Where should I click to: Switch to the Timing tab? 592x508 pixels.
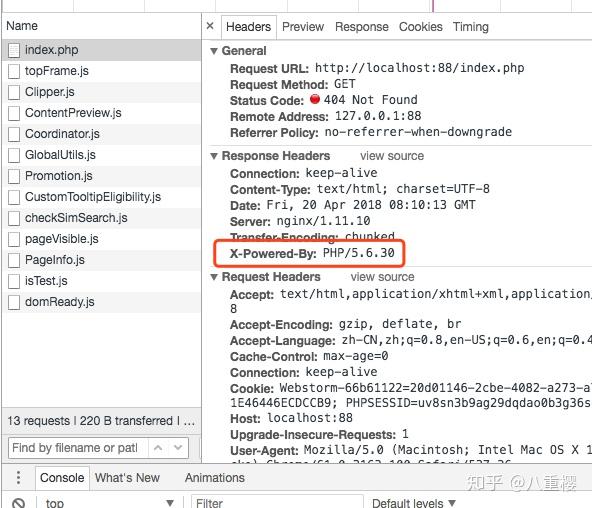coord(470,27)
